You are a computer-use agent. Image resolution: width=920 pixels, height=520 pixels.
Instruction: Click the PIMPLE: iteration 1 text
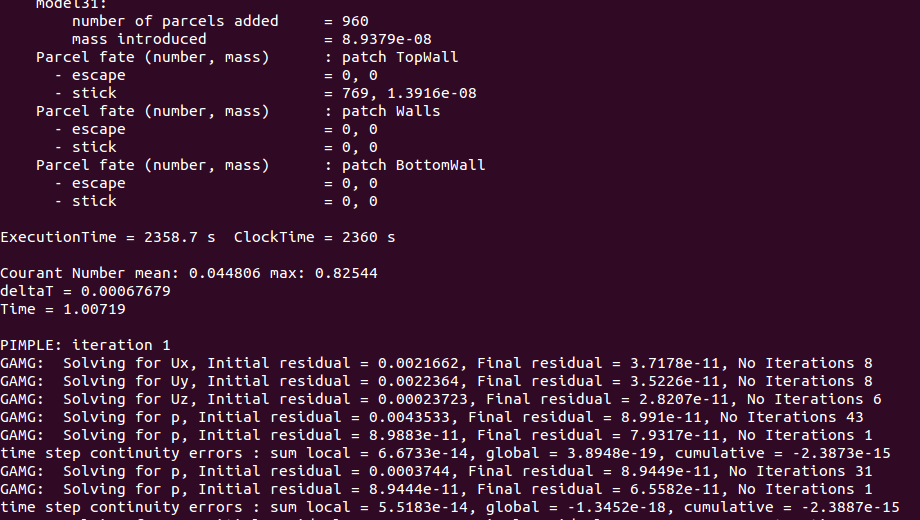click(x=85, y=345)
